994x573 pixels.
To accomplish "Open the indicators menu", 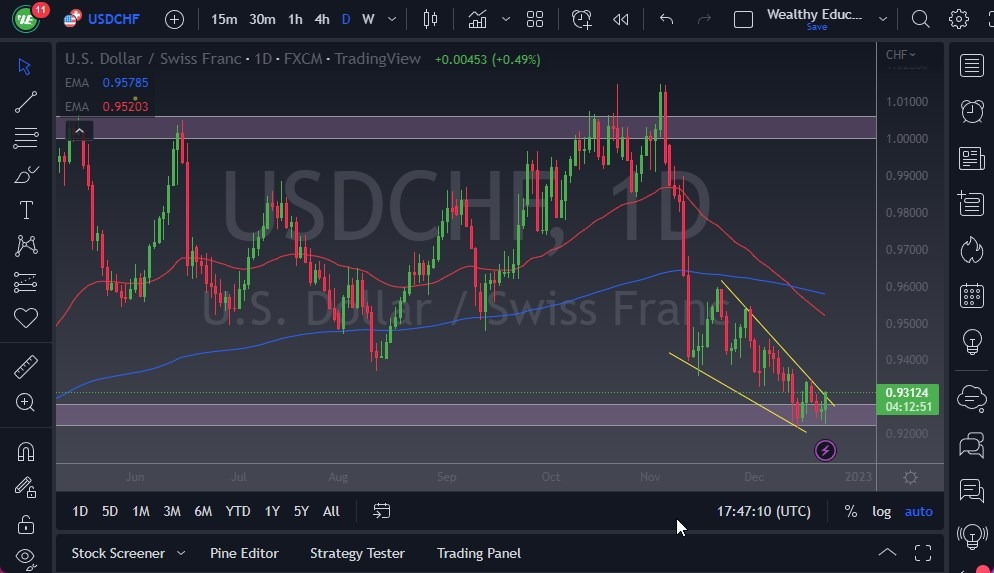I will click(477, 20).
